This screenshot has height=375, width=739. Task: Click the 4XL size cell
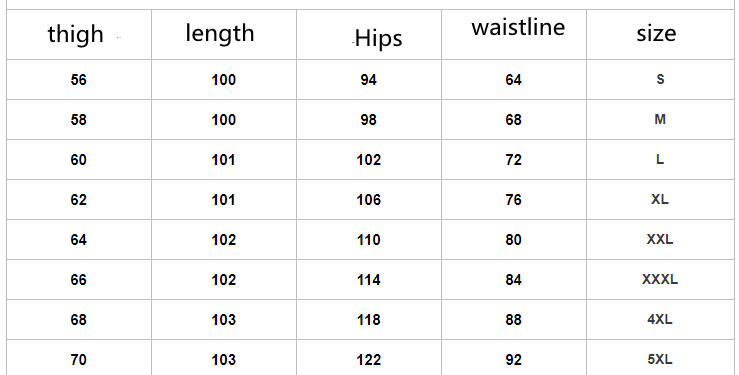coord(660,320)
